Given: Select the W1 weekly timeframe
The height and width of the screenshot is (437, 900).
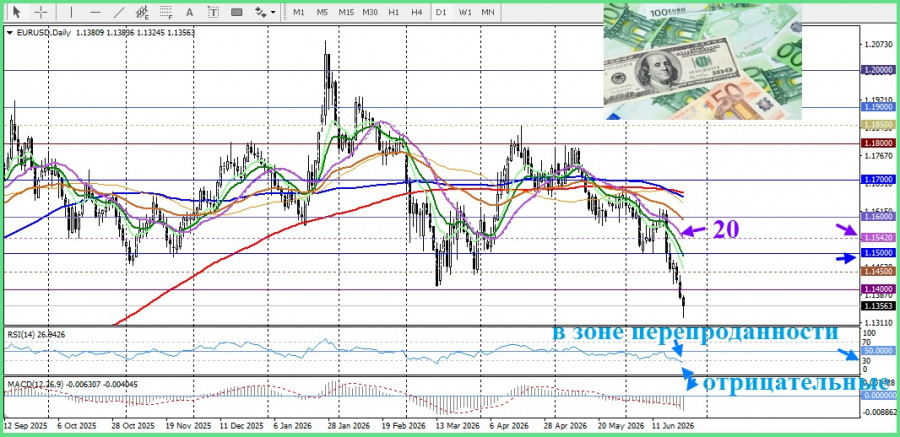Looking at the screenshot, I should pos(465,11).
